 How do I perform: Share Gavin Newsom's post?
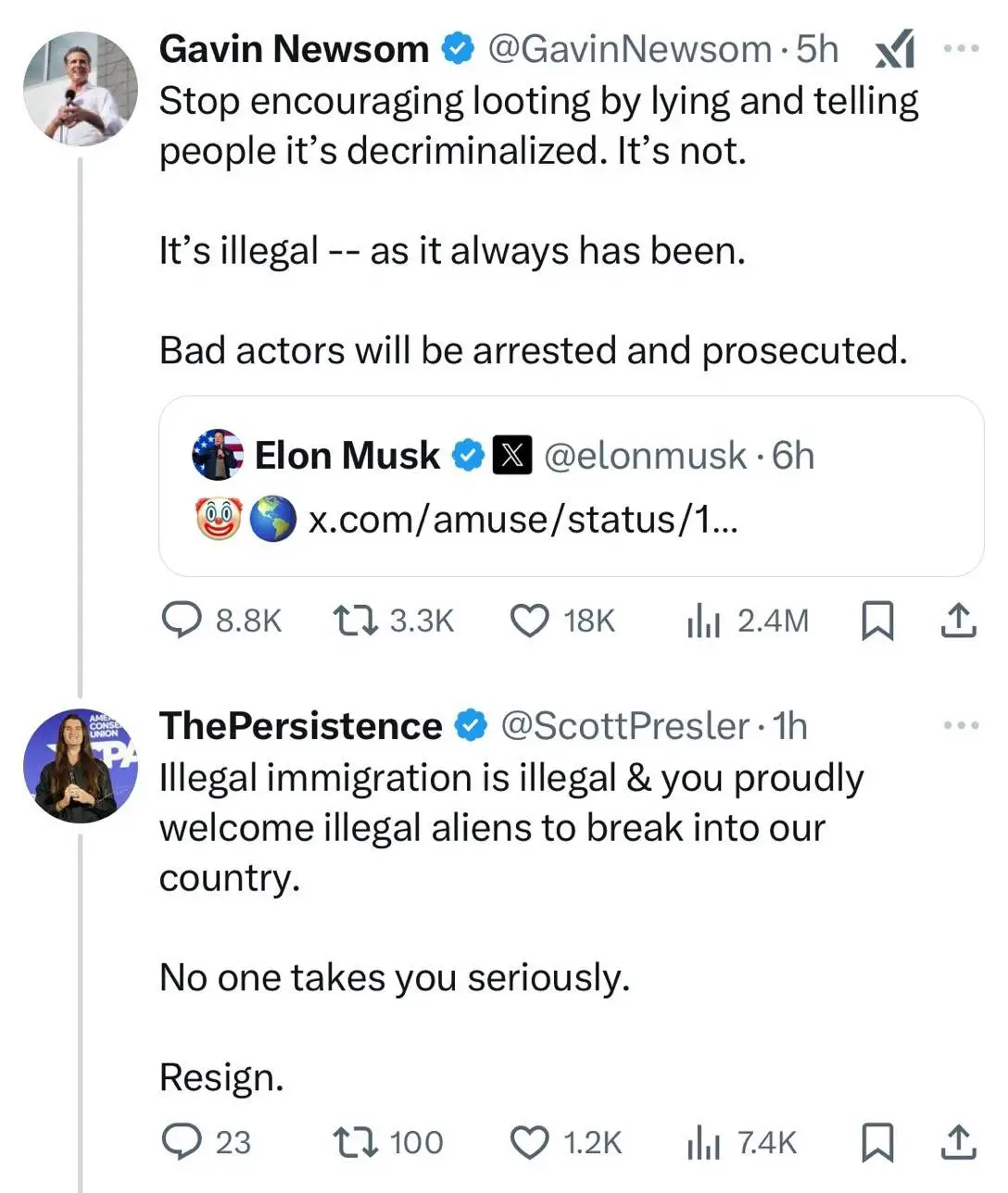958,621
